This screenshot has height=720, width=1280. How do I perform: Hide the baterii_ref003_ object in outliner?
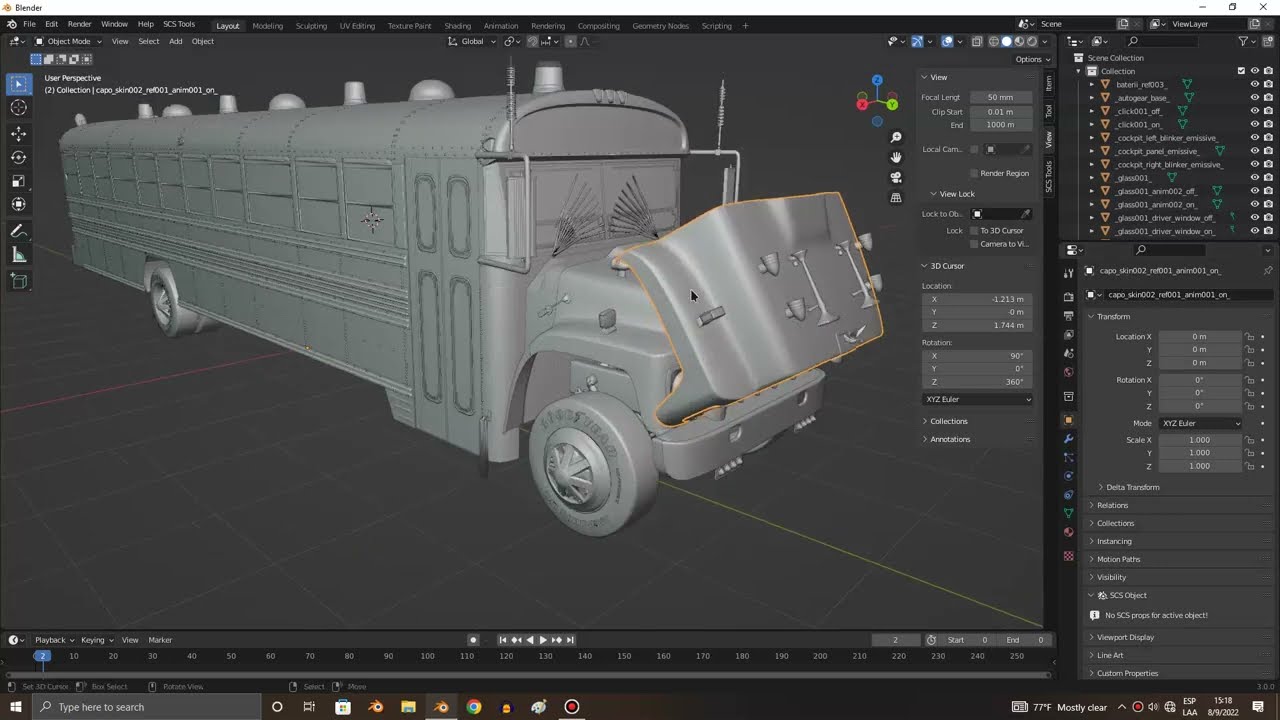[x=1255, y=85]
